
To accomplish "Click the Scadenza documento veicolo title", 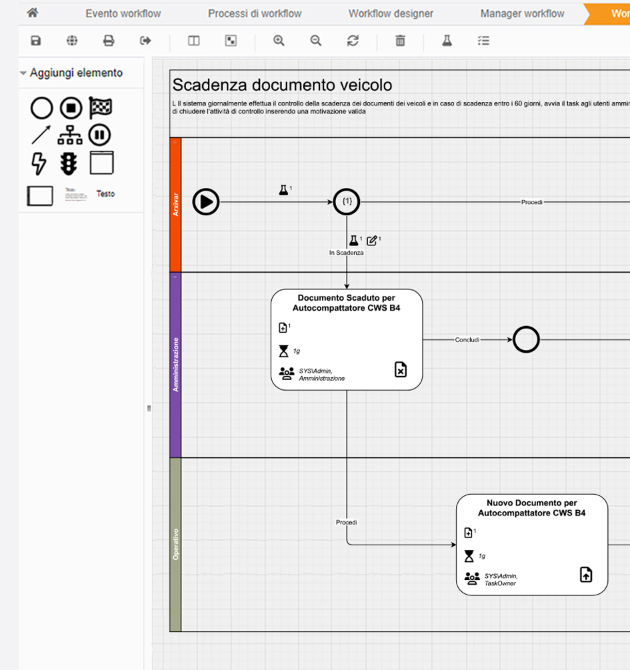I will pos(282,85).
